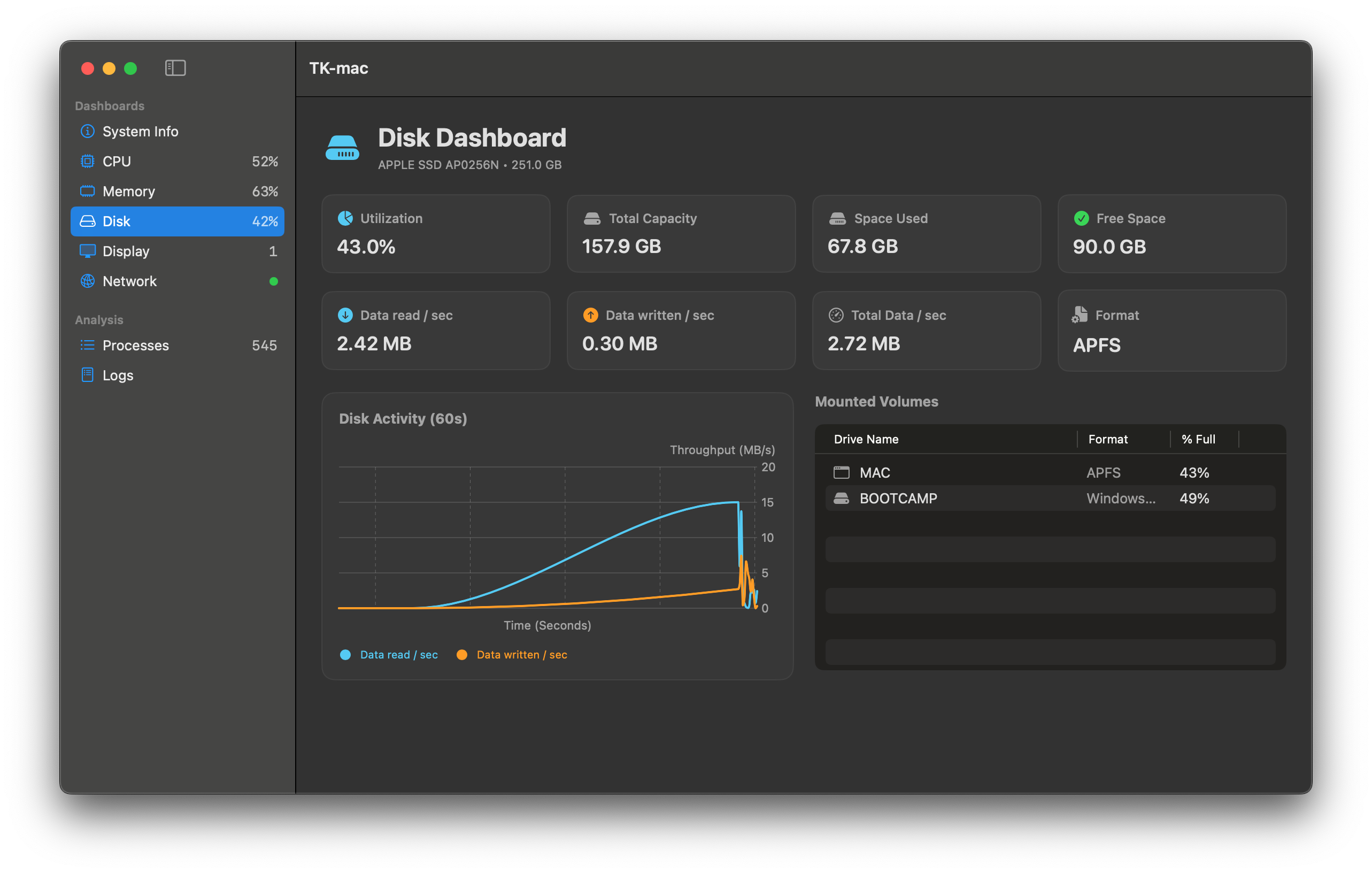Click the Display monitor icon

(88, 251)
